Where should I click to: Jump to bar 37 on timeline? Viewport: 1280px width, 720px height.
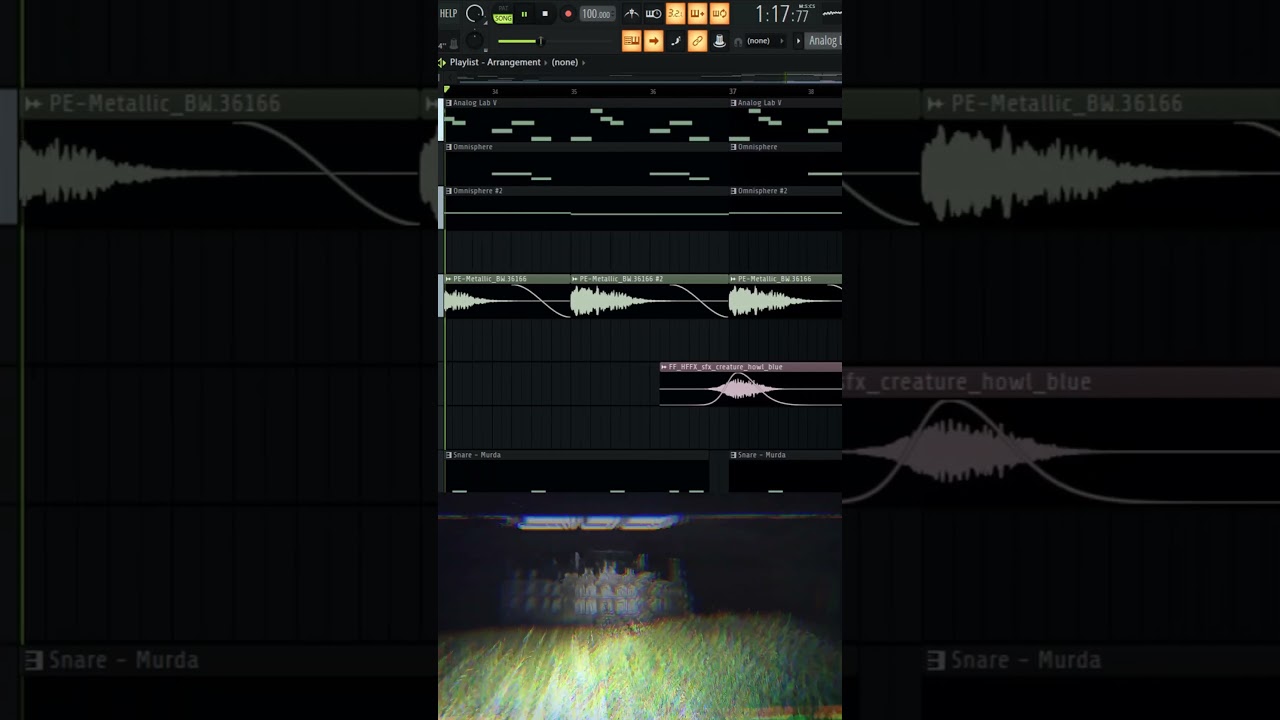point(733,91)
